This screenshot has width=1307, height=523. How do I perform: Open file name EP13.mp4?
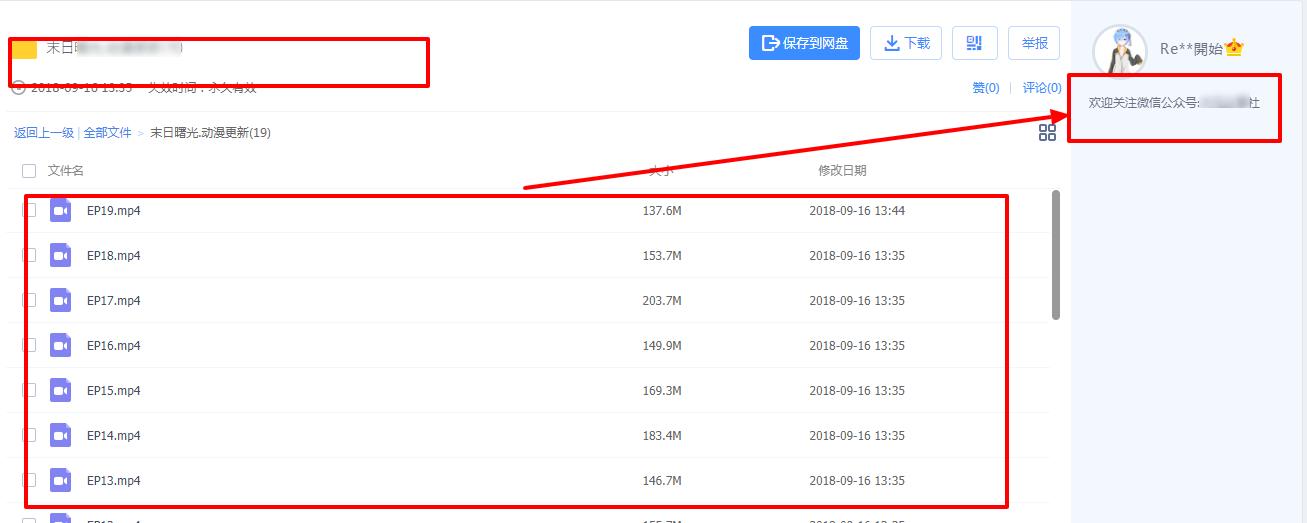pyautogui.click(x=114, y=480)
